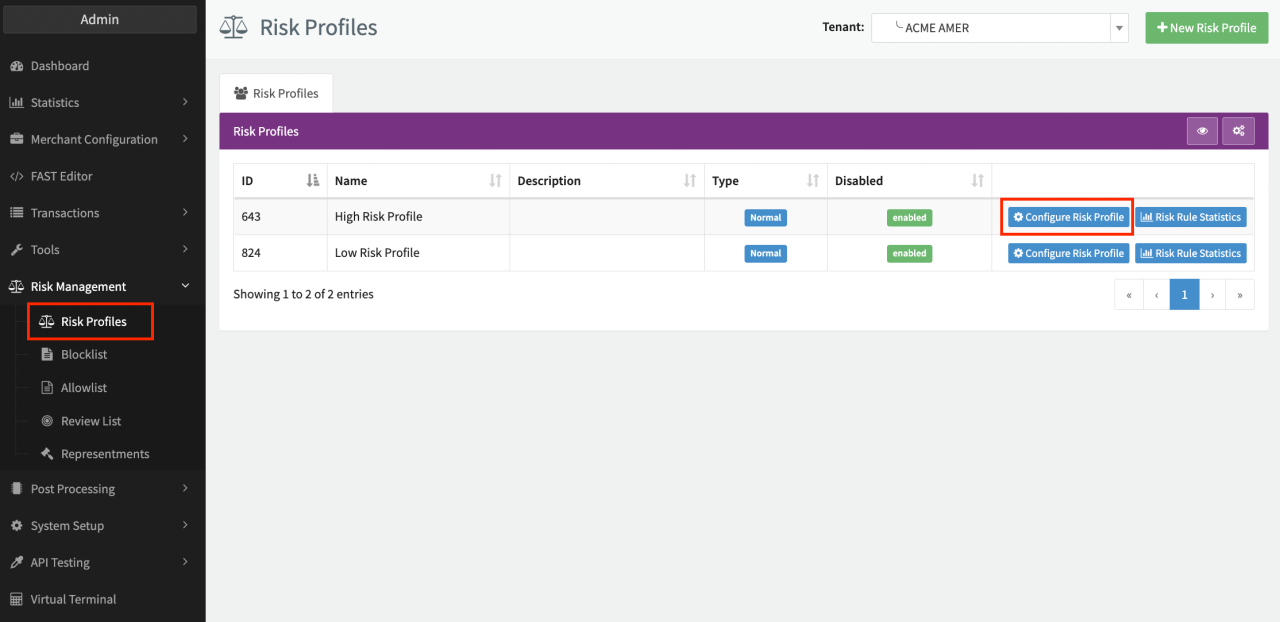Viewport: 1280px width, 622px height.
Task: Click the eye icon in Risk Profiles header
Action: point(1202,131)
